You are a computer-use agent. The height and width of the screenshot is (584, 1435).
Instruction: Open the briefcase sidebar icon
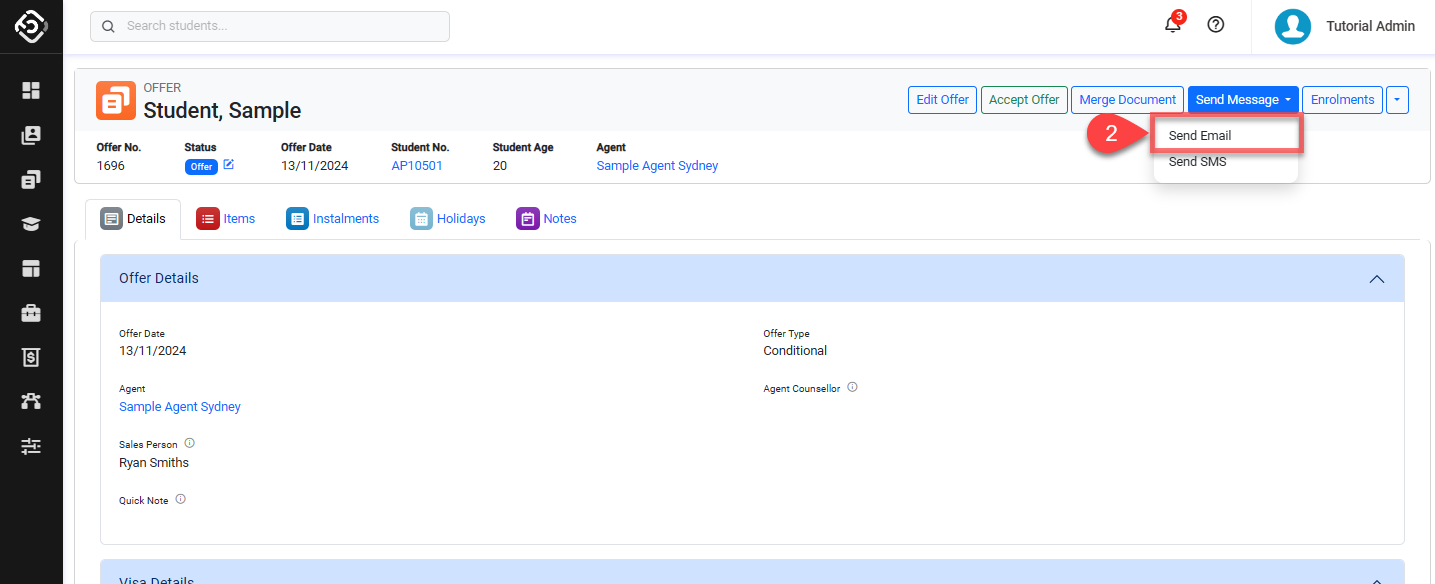tap(31, 313)
